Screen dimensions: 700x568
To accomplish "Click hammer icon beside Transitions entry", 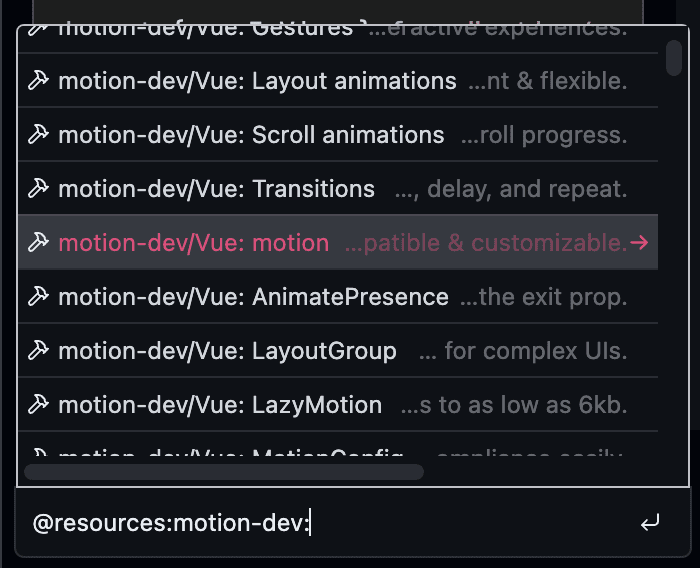I will tap(38, 189).
